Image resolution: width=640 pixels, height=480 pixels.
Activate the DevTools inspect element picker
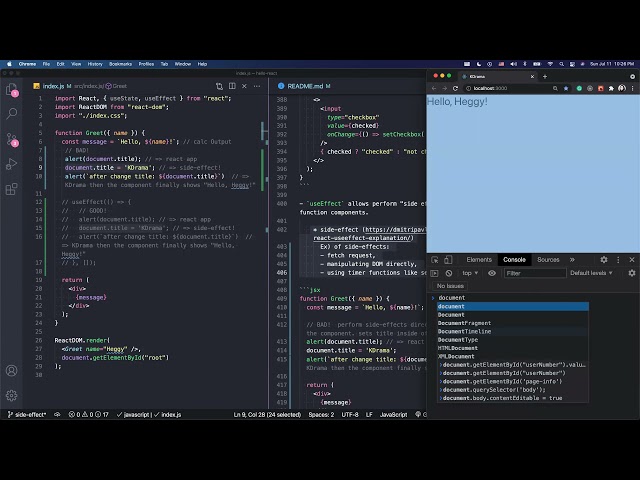(435, 260)
